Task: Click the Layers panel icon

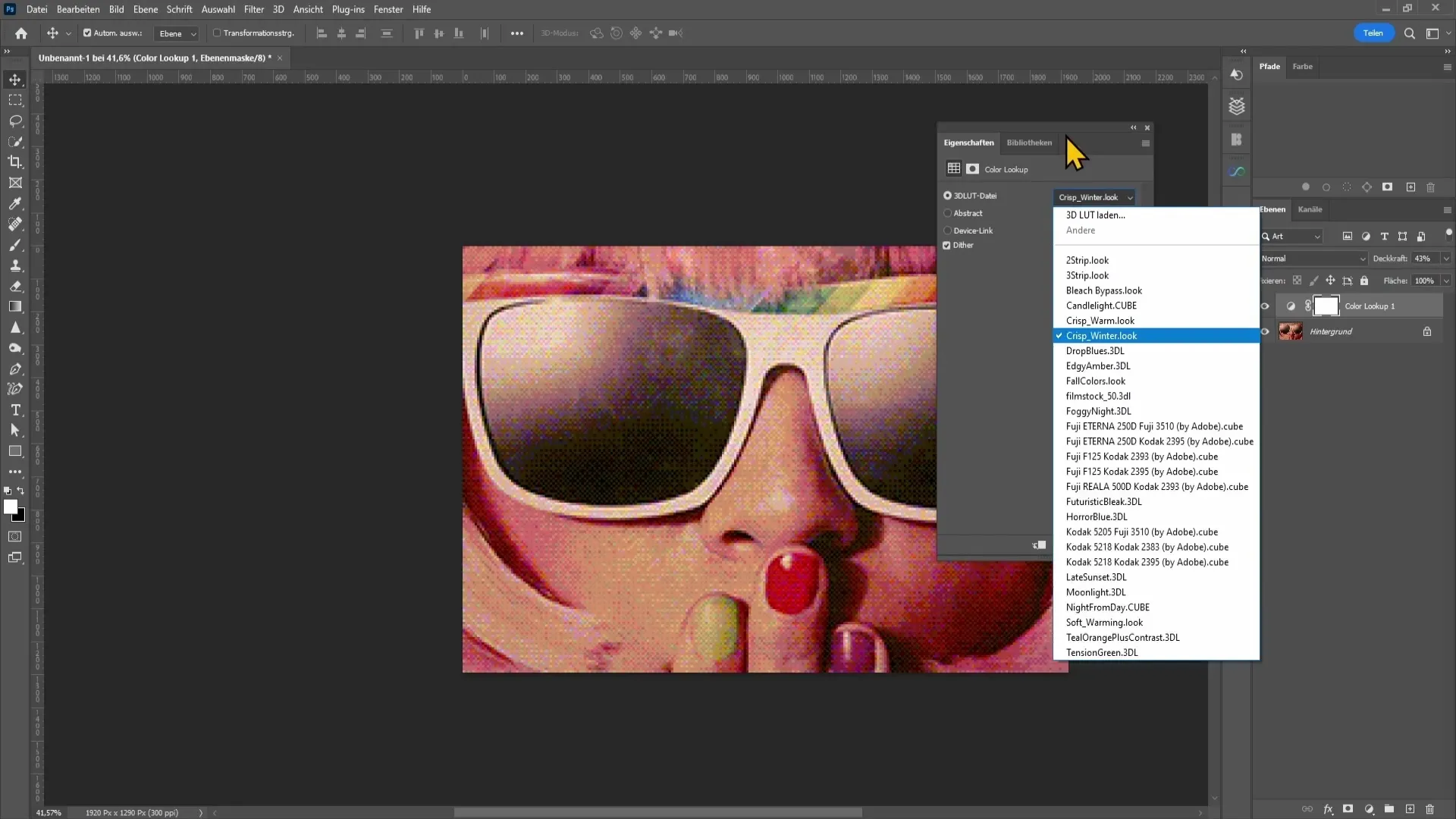Action: tap(1238, 106)
